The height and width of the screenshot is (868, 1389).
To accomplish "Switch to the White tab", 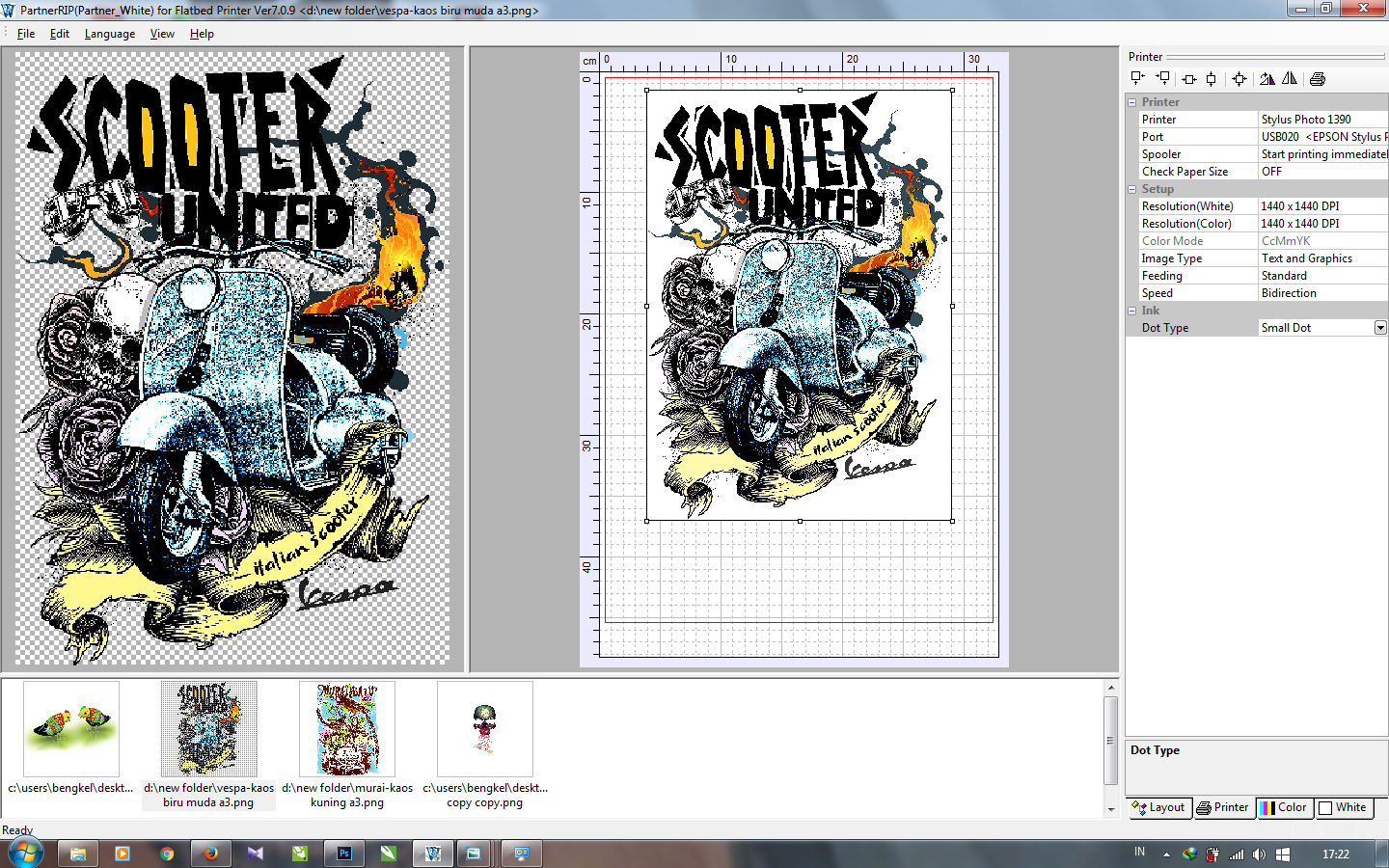I will 1344,808.
